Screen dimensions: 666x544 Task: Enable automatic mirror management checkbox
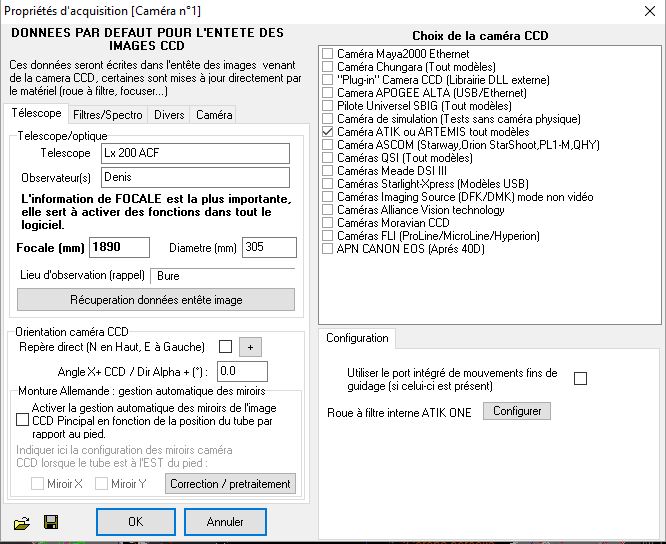(x=23, y=421)
